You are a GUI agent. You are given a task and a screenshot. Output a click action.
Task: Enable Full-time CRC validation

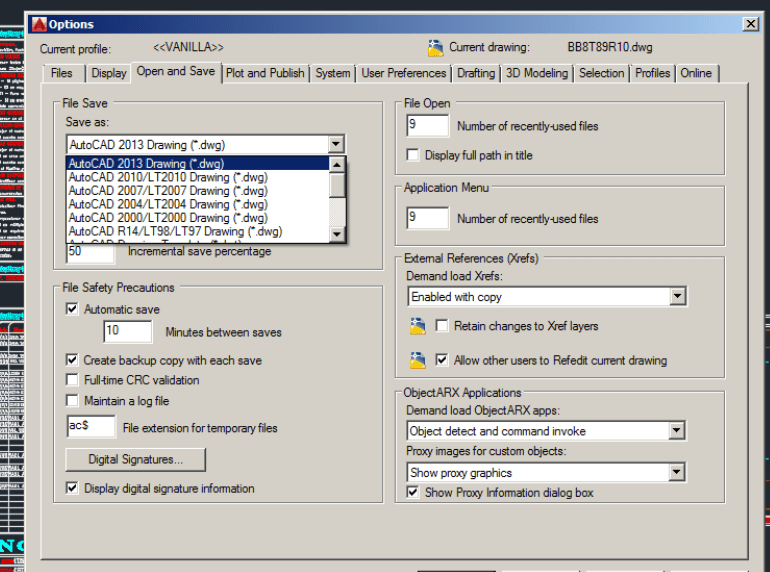click(x=72, y=380)
